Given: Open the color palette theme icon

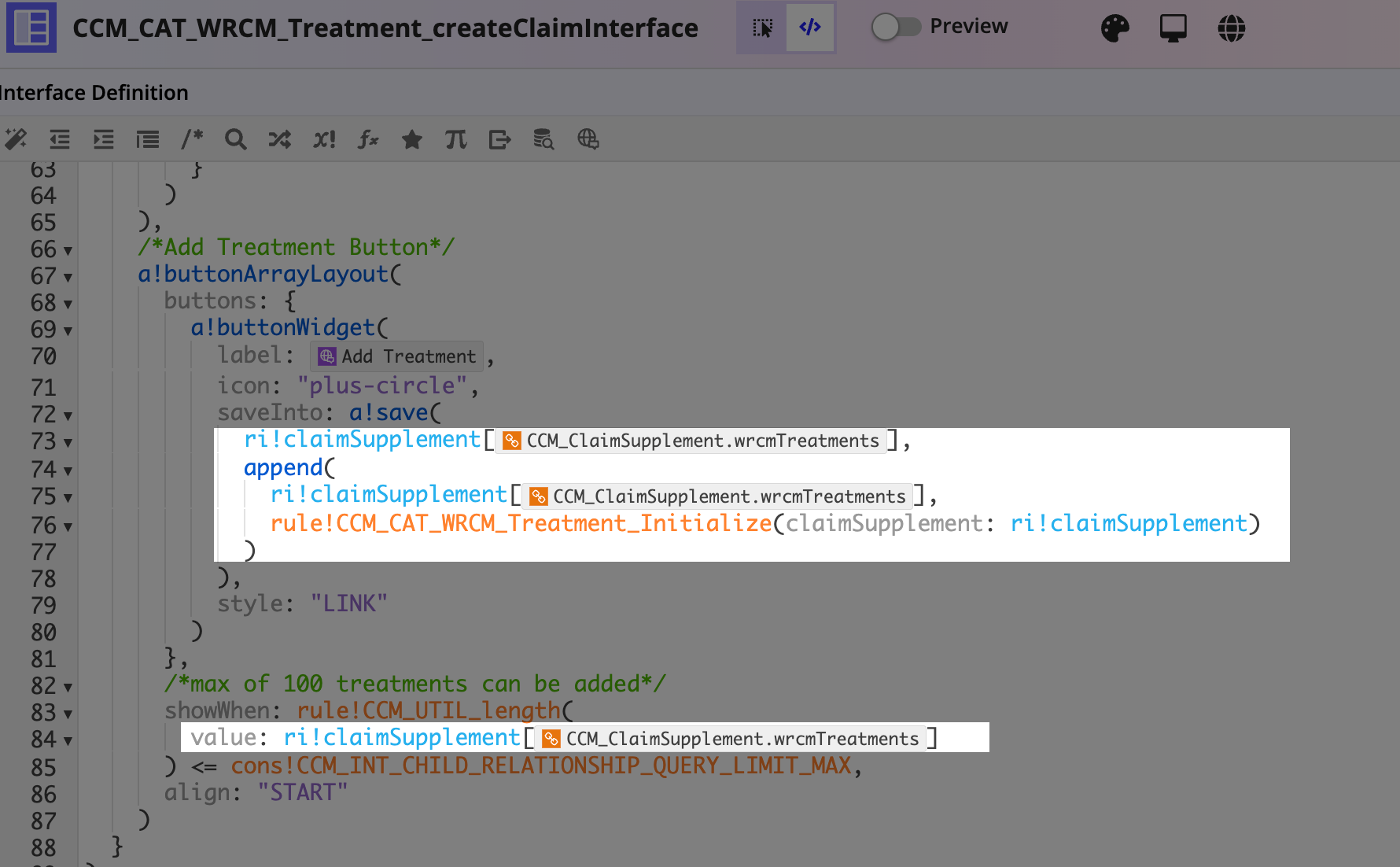Looking at the screenshot, I should 1114,28.
